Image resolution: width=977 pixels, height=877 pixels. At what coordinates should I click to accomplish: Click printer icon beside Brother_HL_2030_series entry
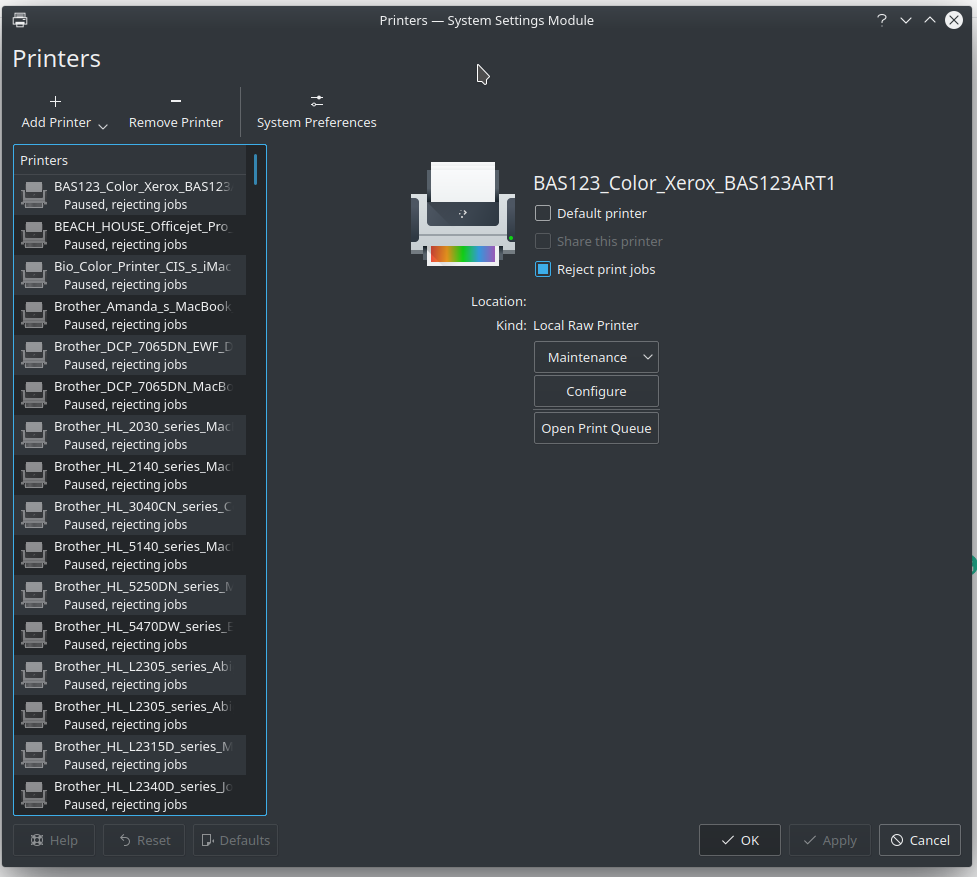click(34, 435)
